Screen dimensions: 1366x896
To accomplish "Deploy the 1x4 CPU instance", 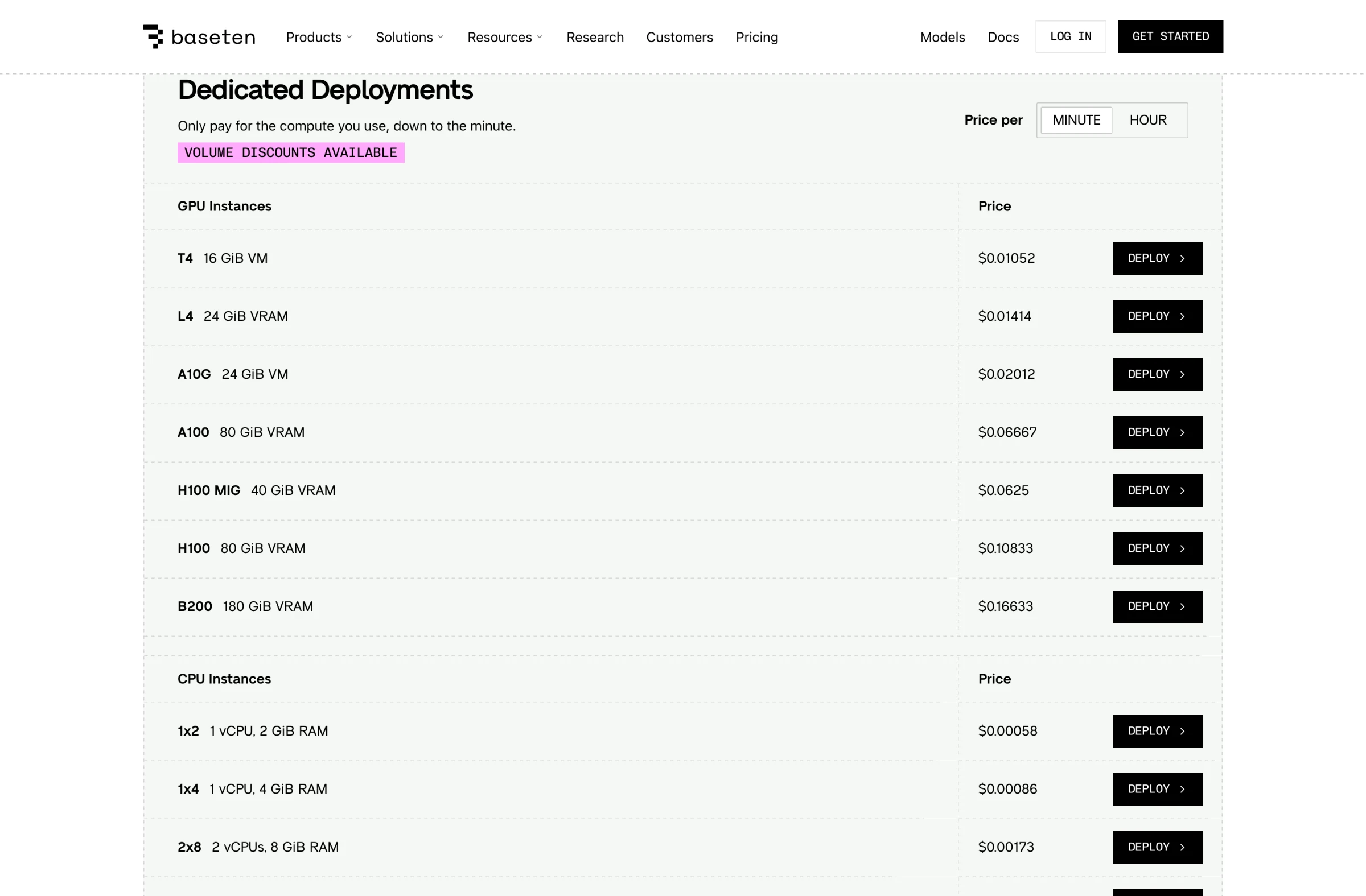I will click(1158, 788).
